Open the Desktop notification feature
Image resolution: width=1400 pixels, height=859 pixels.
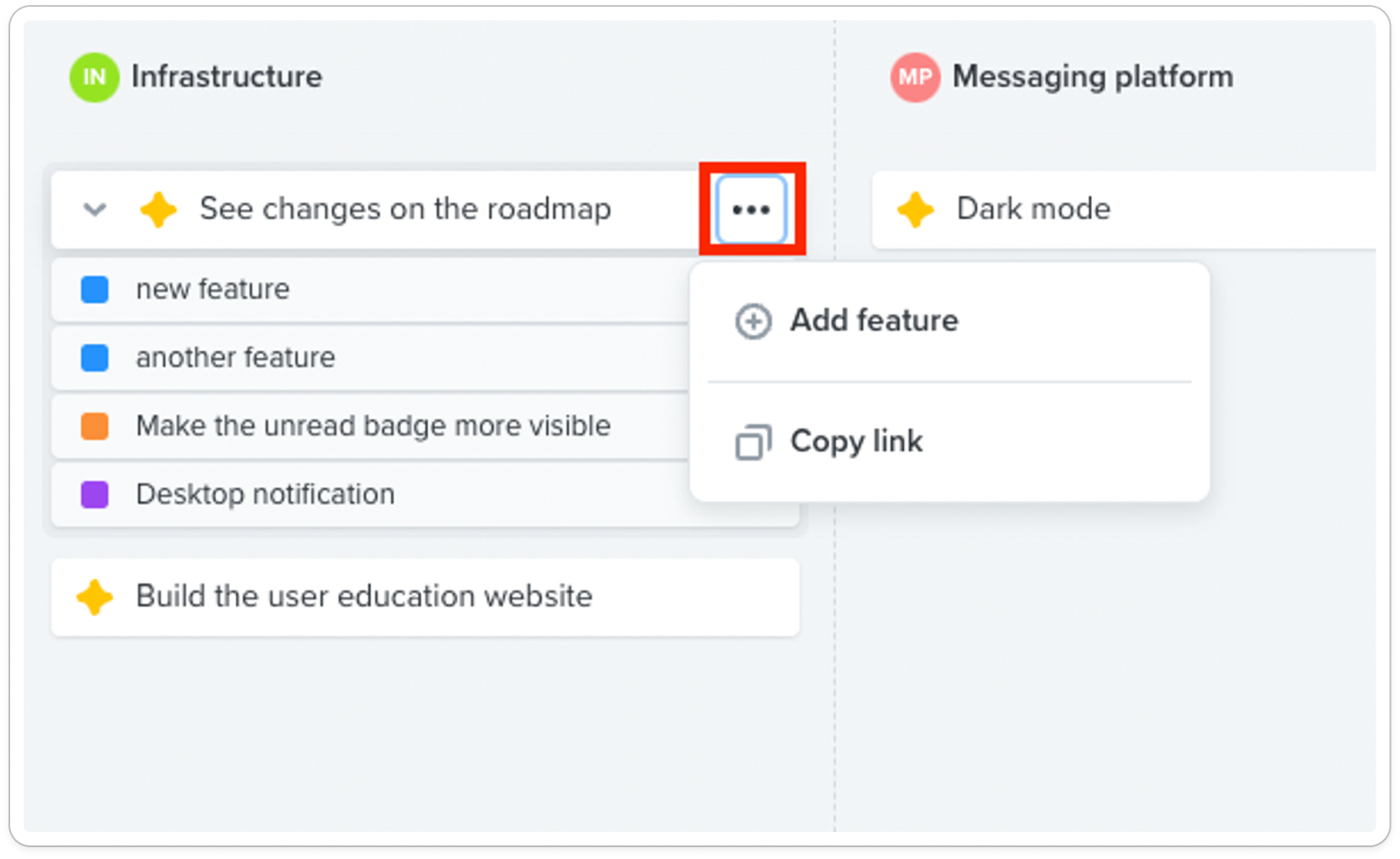tap(371, 495)
